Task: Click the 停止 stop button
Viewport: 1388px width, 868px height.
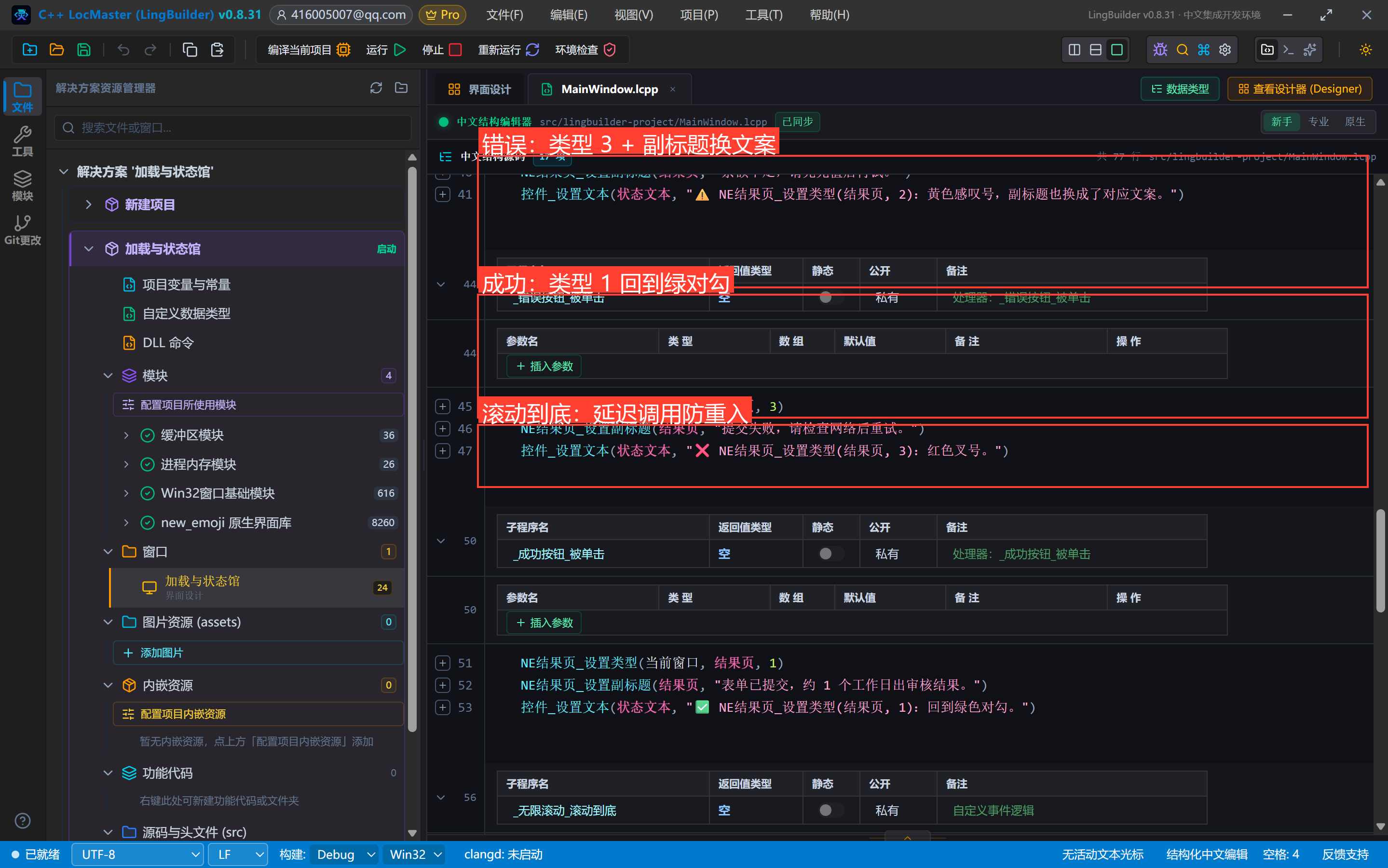Action: coord(441,50)
